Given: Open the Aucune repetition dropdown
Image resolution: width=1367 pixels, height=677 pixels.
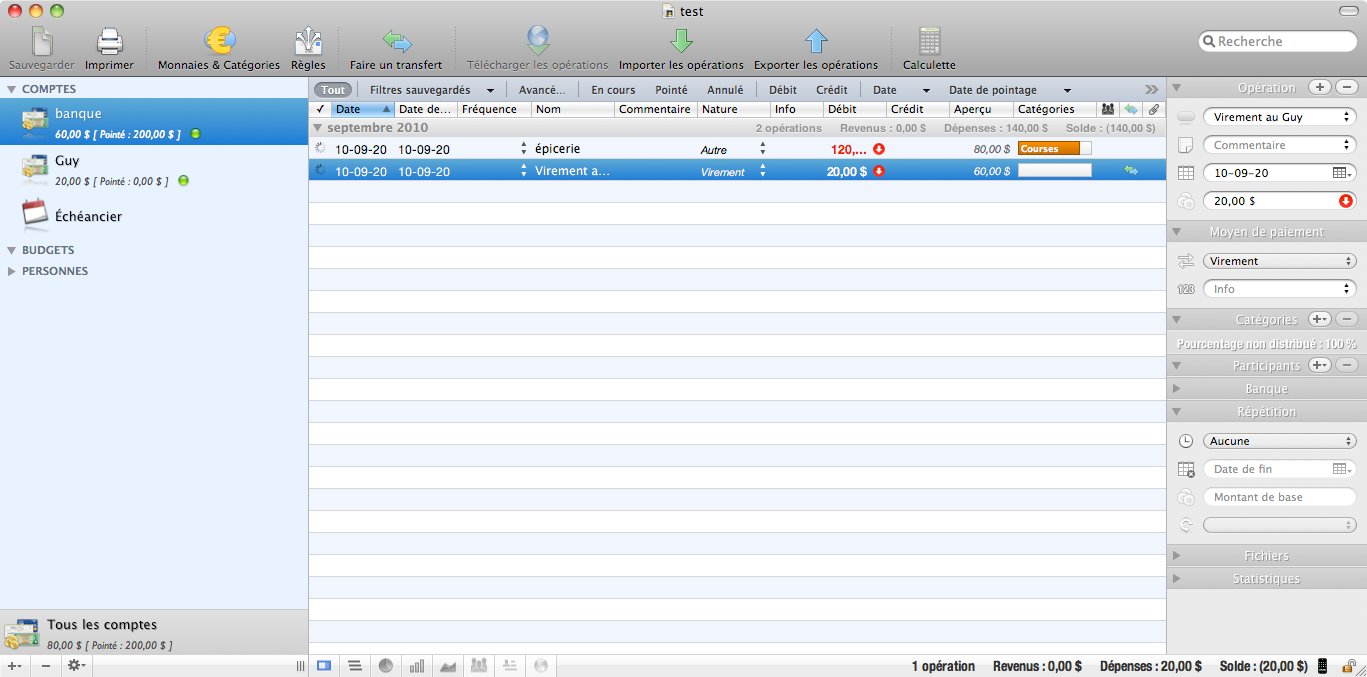Looking at the screenshot, I should coord(1279,441).
